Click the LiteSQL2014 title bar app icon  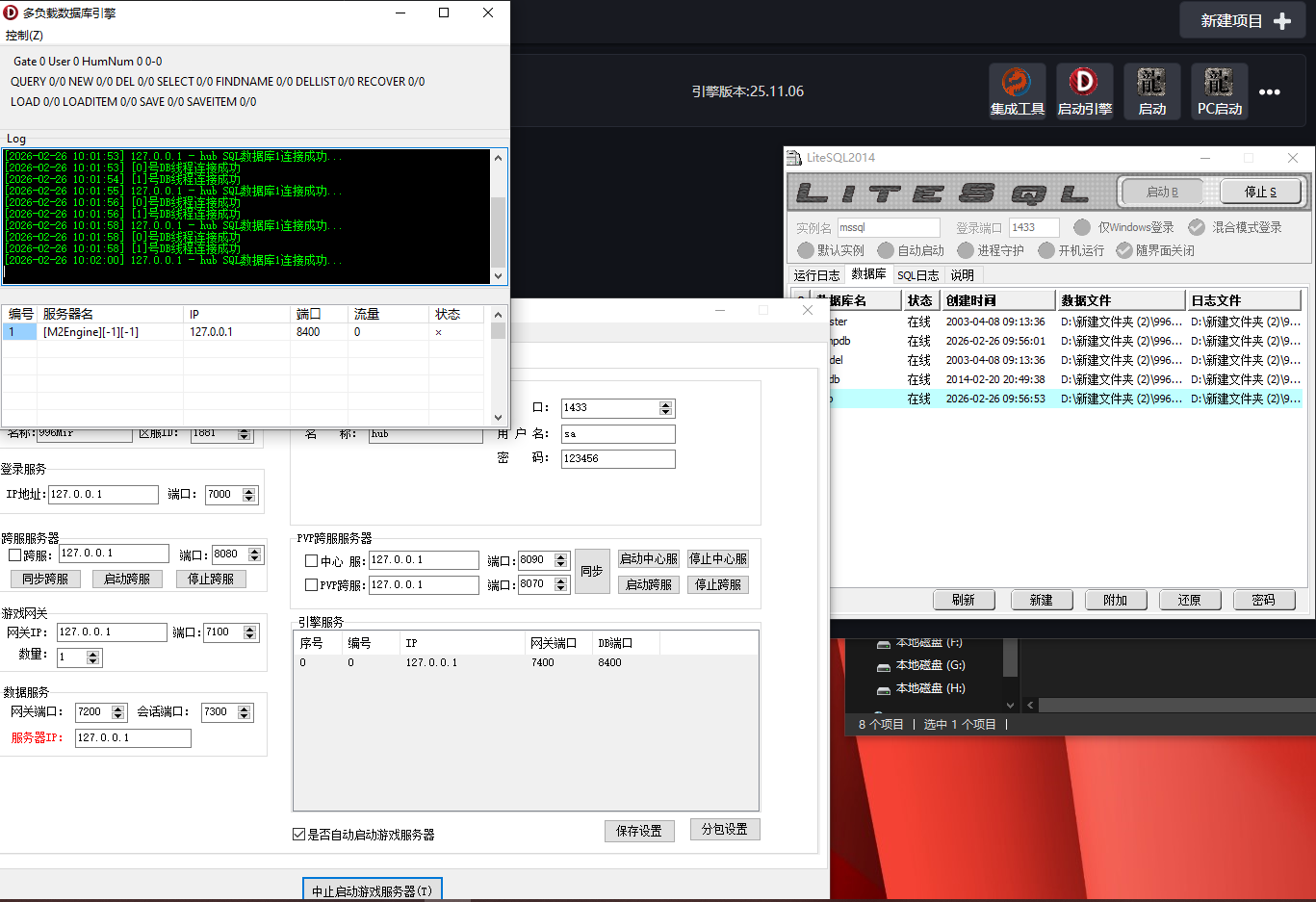tap(794, 158)
